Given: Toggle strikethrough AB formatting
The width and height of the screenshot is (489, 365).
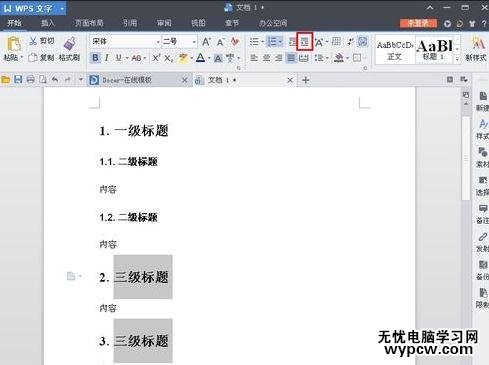Looking at the screenshot, I should tap(136, 58).
